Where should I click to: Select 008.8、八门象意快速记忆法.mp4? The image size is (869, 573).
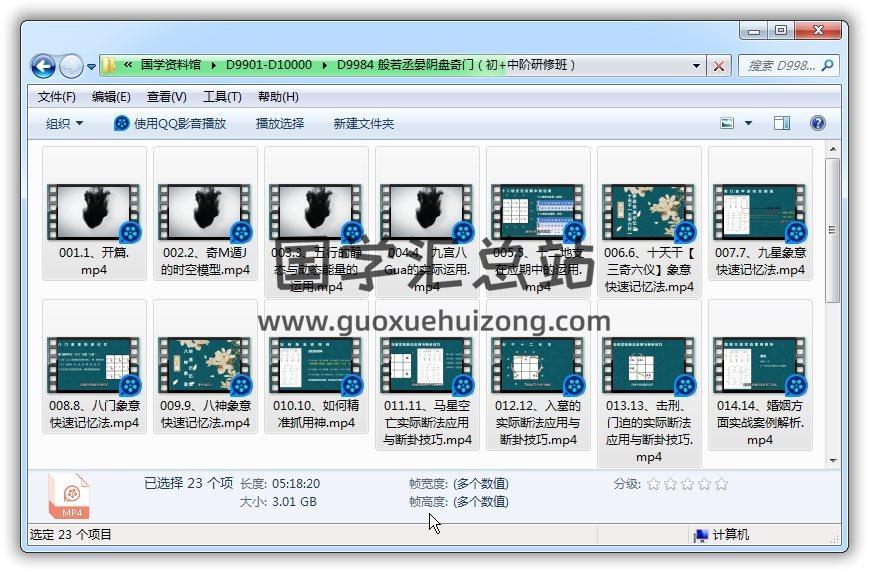pyautogui.click(x=94, y=366)
